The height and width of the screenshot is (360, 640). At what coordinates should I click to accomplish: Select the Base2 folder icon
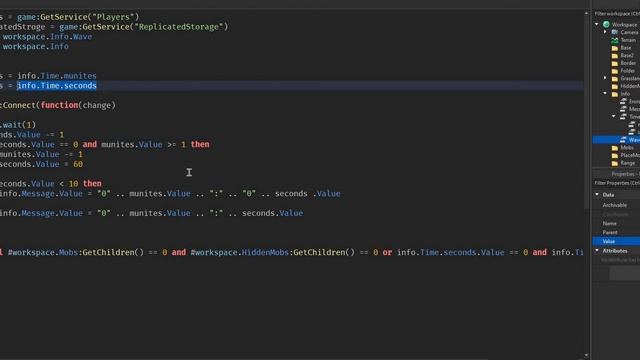(x=615, y=56)
